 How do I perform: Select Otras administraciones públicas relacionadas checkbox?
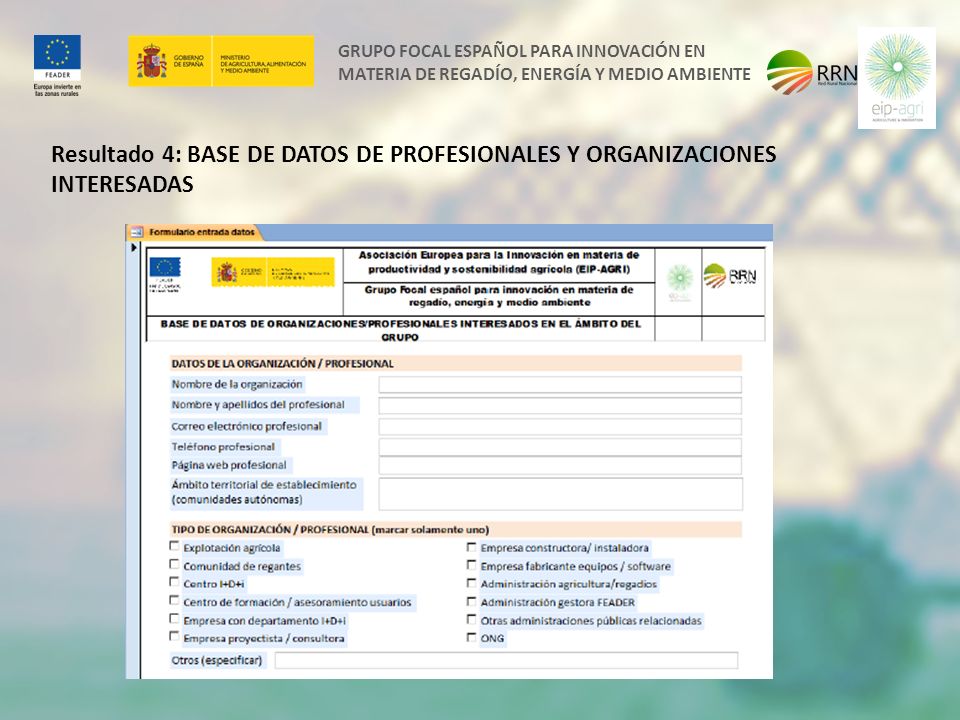[x=471, y=620]
